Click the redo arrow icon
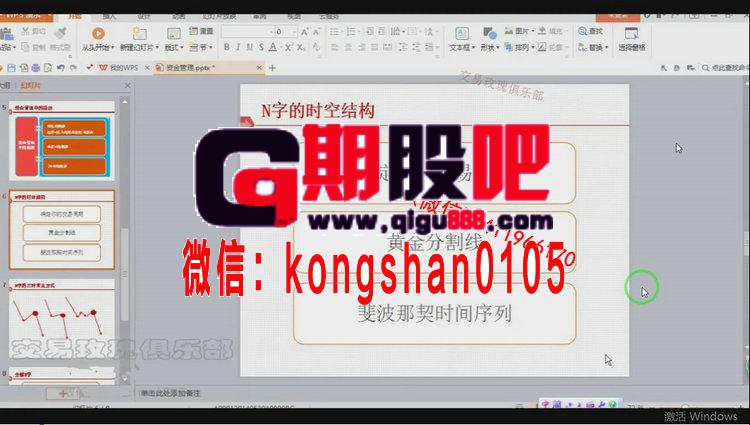750x425 pixels. [73, 68]
